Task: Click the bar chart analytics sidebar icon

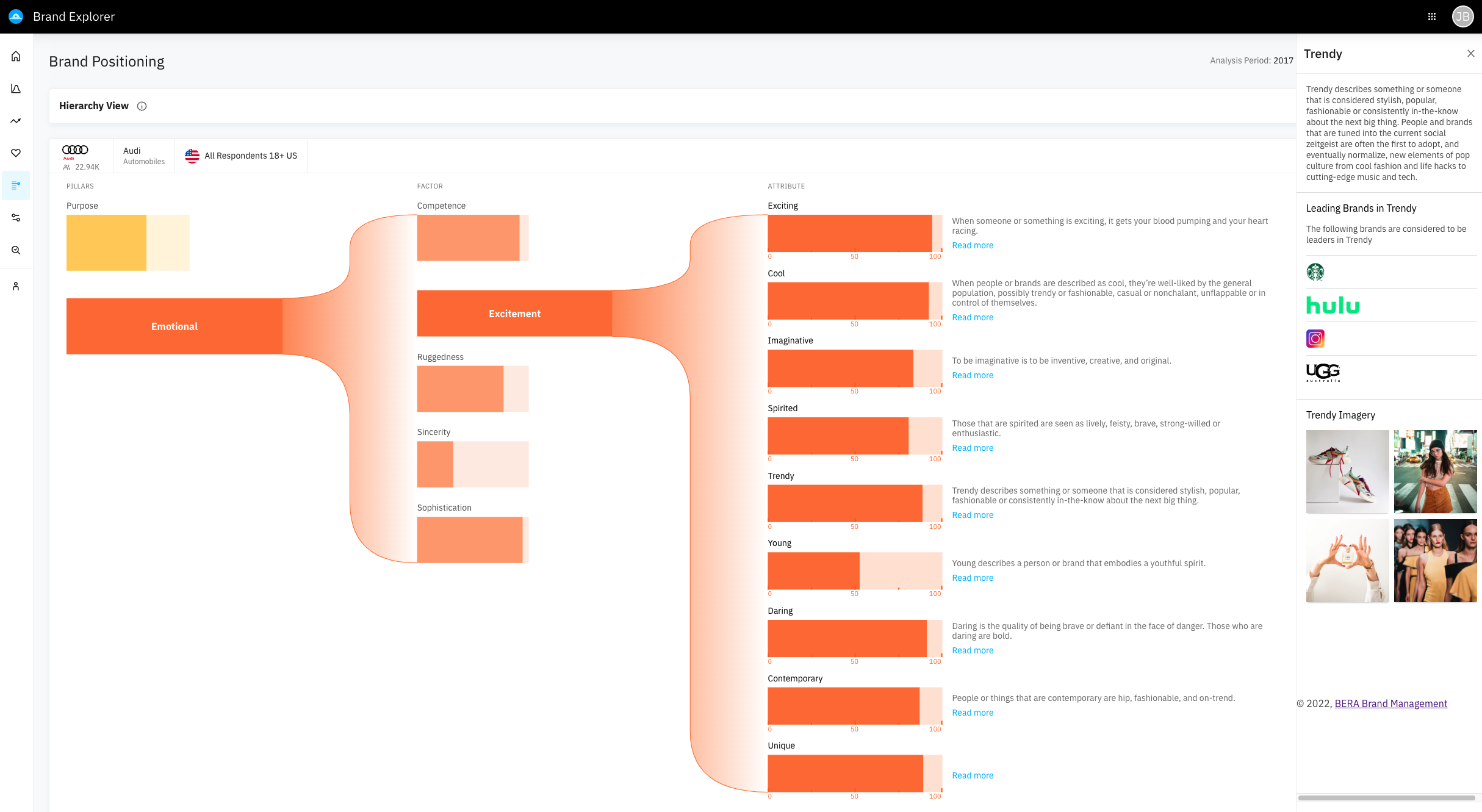Action: [16, 88]
